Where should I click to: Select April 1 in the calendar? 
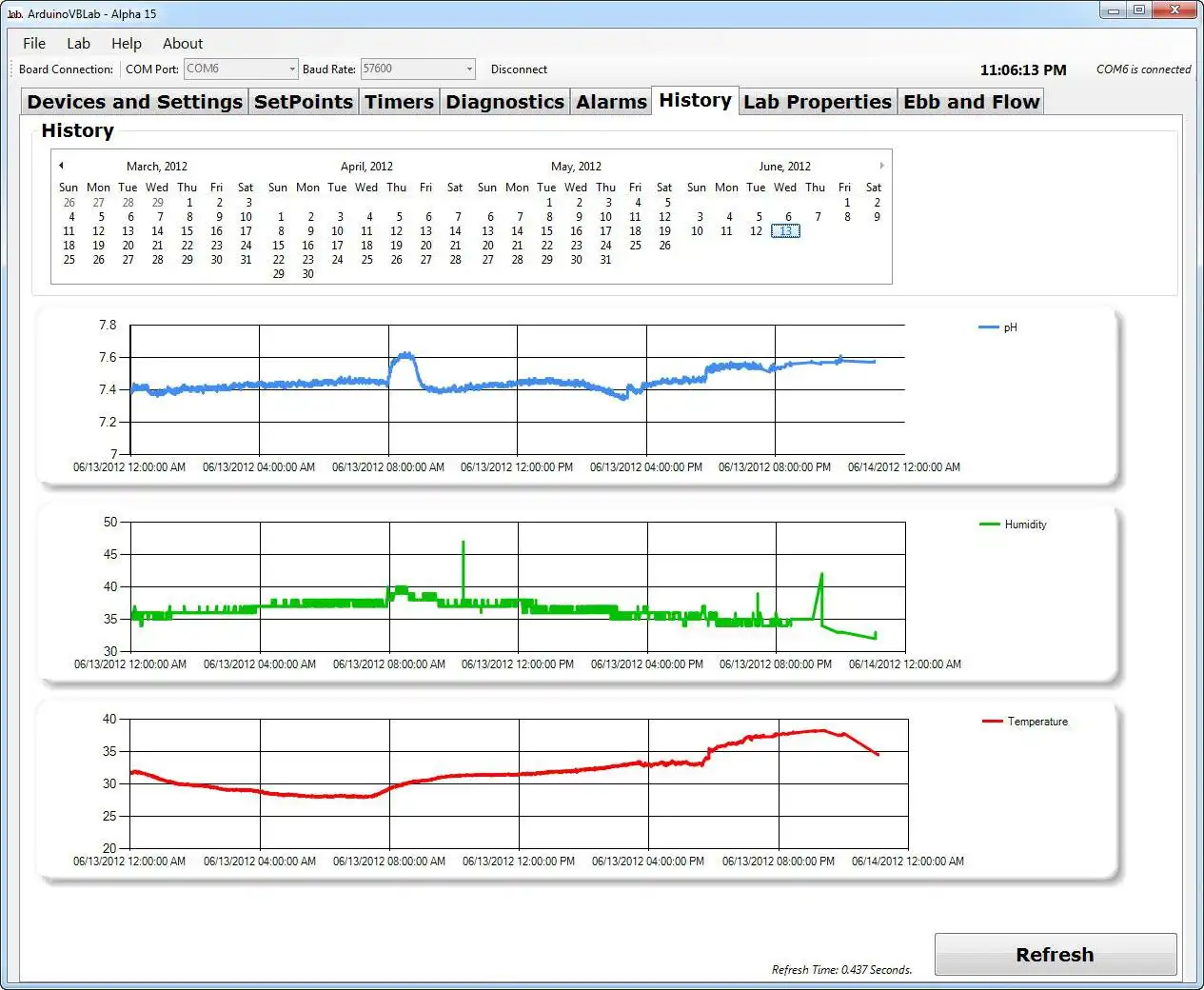pos(280,217)
